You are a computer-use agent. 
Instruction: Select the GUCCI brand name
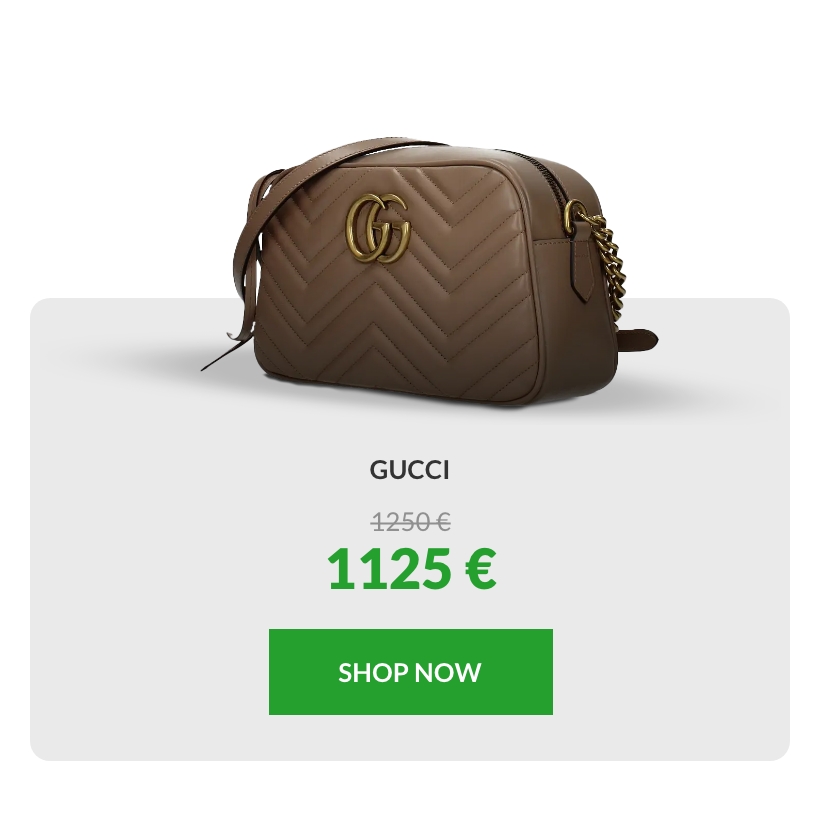(409, 470)
